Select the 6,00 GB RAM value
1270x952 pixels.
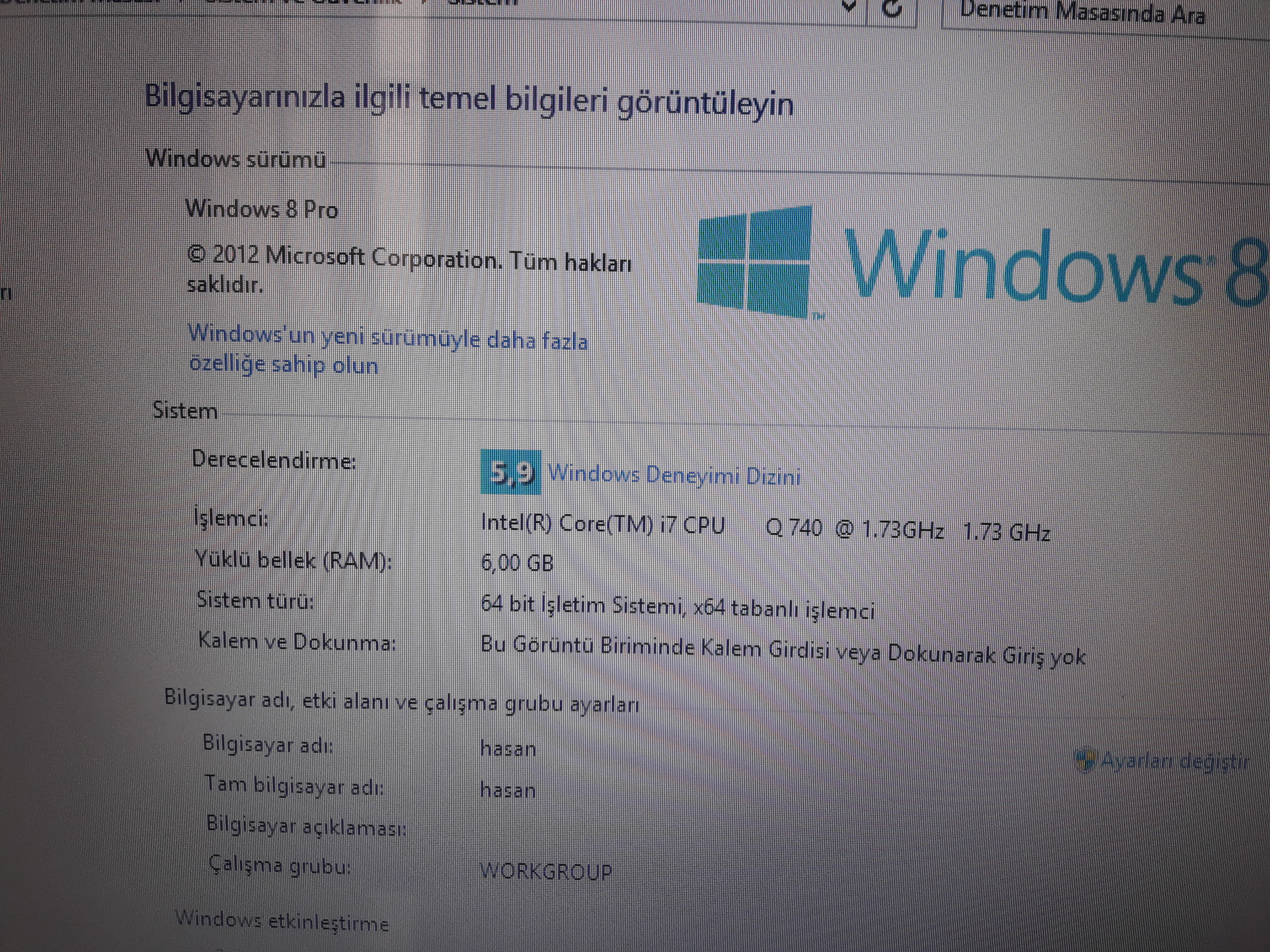point(517,563)
